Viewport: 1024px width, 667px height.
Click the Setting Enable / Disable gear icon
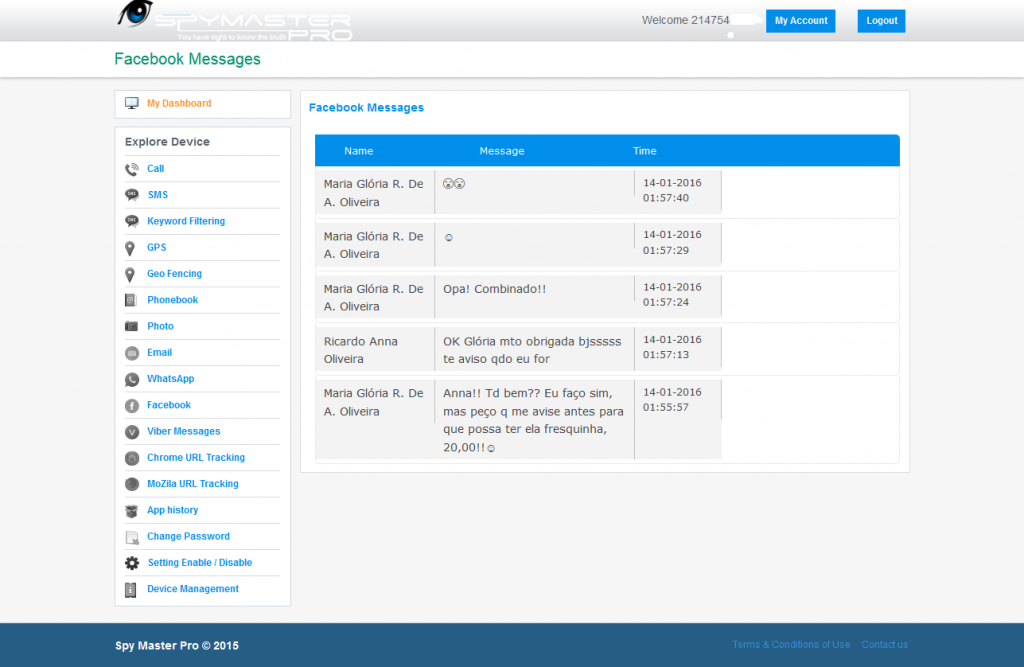(x=132, y=562)
